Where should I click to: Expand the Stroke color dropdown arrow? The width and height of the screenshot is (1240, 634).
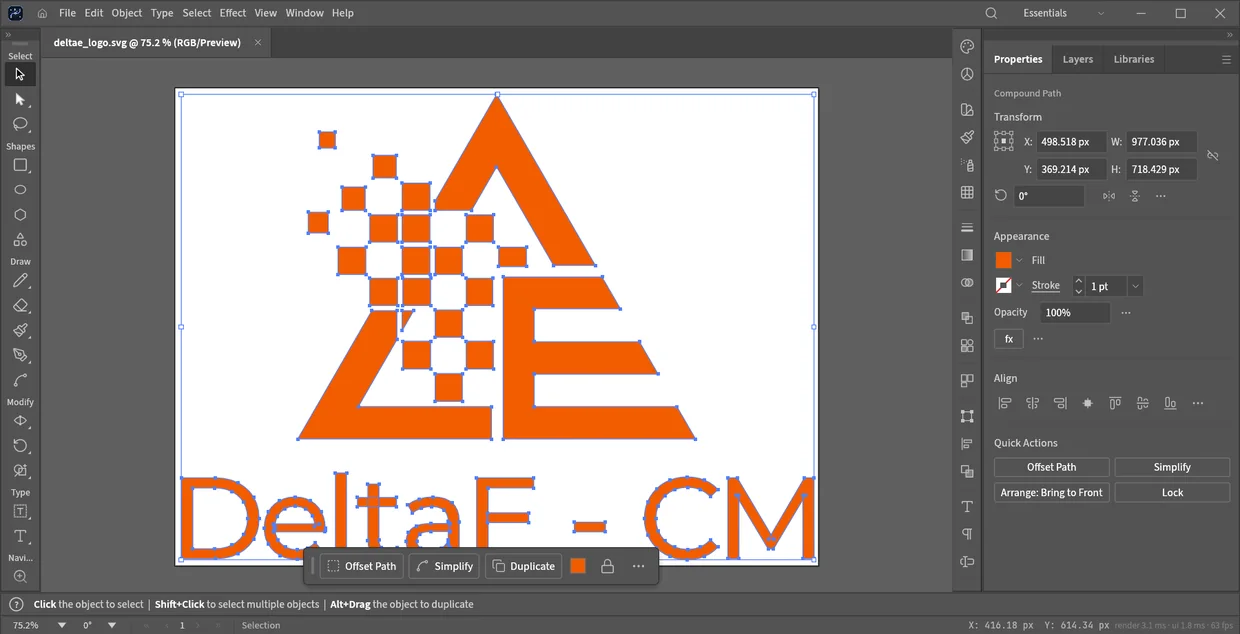pyautogui.click(x=1019, y=286)
